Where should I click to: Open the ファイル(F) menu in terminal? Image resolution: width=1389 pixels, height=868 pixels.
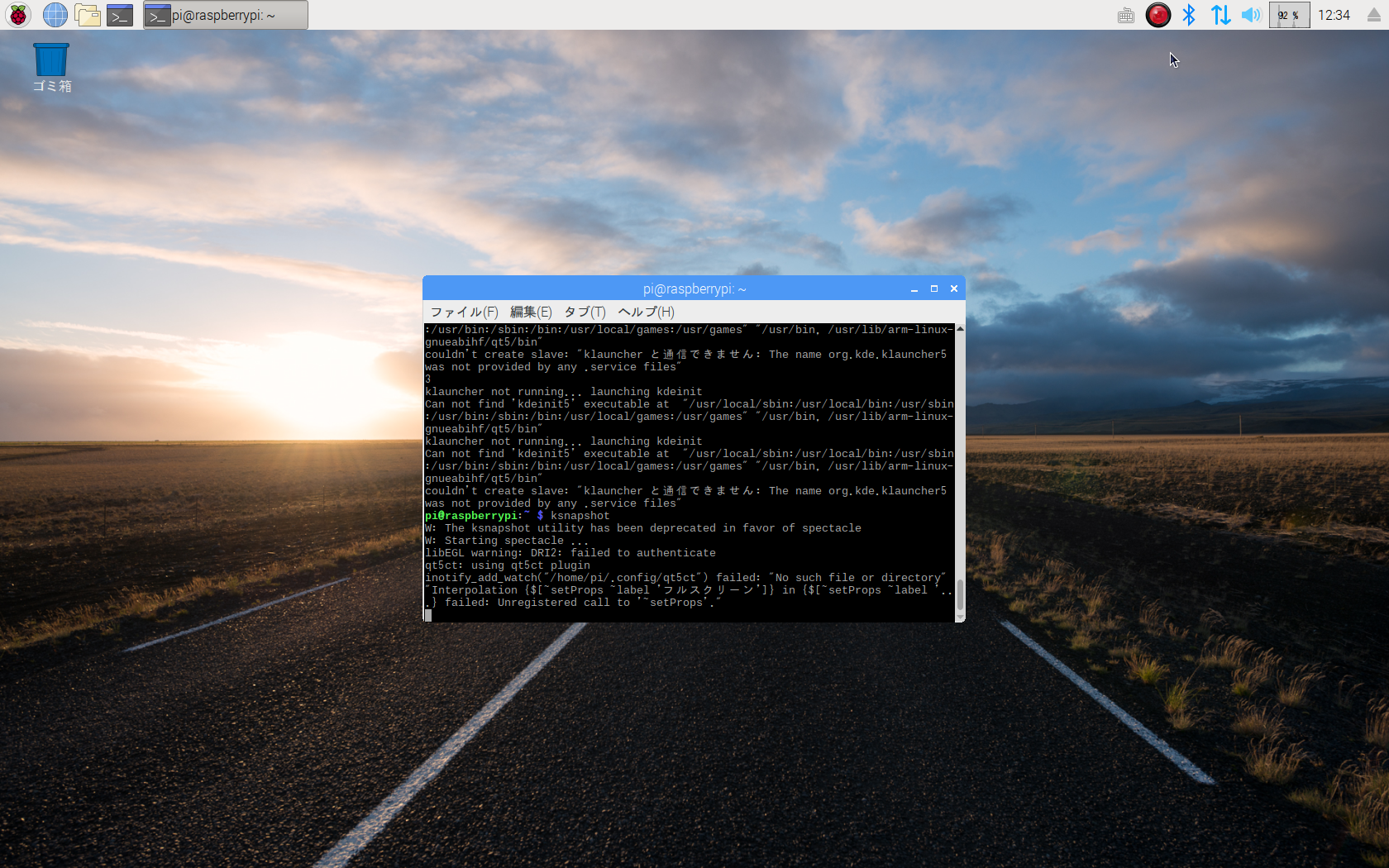(x=464, y=312)
